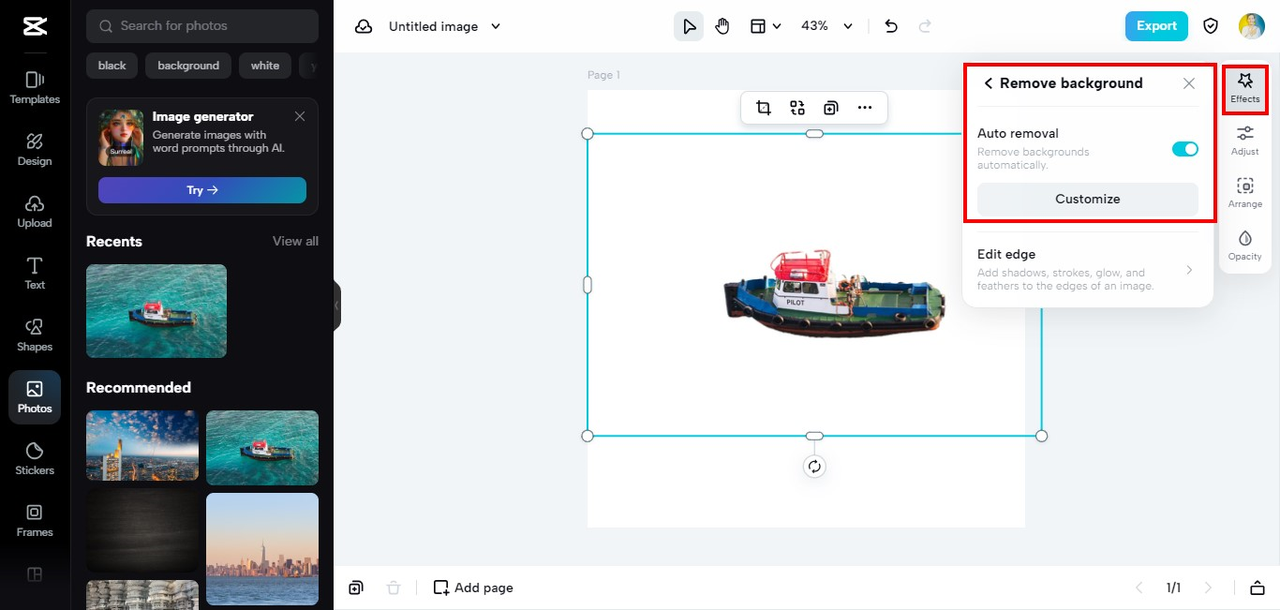Toggle the Auto removal switch off
The width and height of the screenshot is (1280, 610).
point(1185,149)
